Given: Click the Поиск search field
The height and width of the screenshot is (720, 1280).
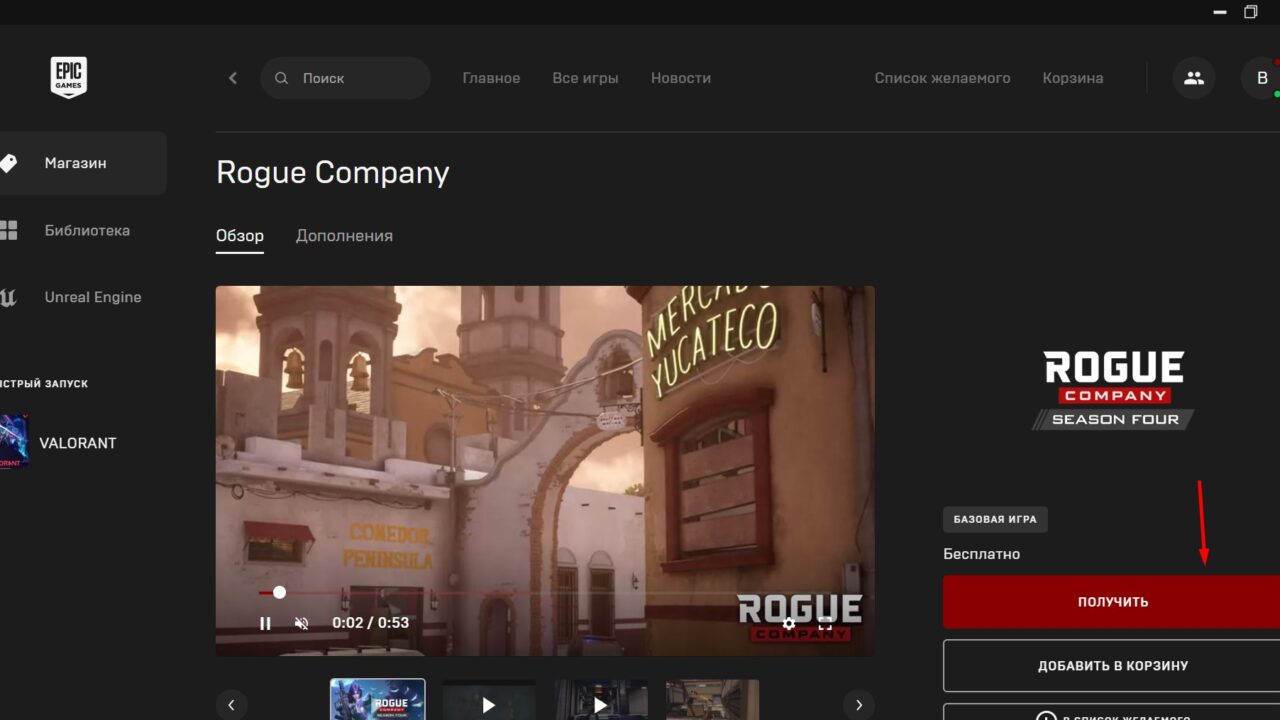Looking at the screenshot, I should [x=345, y=77].
